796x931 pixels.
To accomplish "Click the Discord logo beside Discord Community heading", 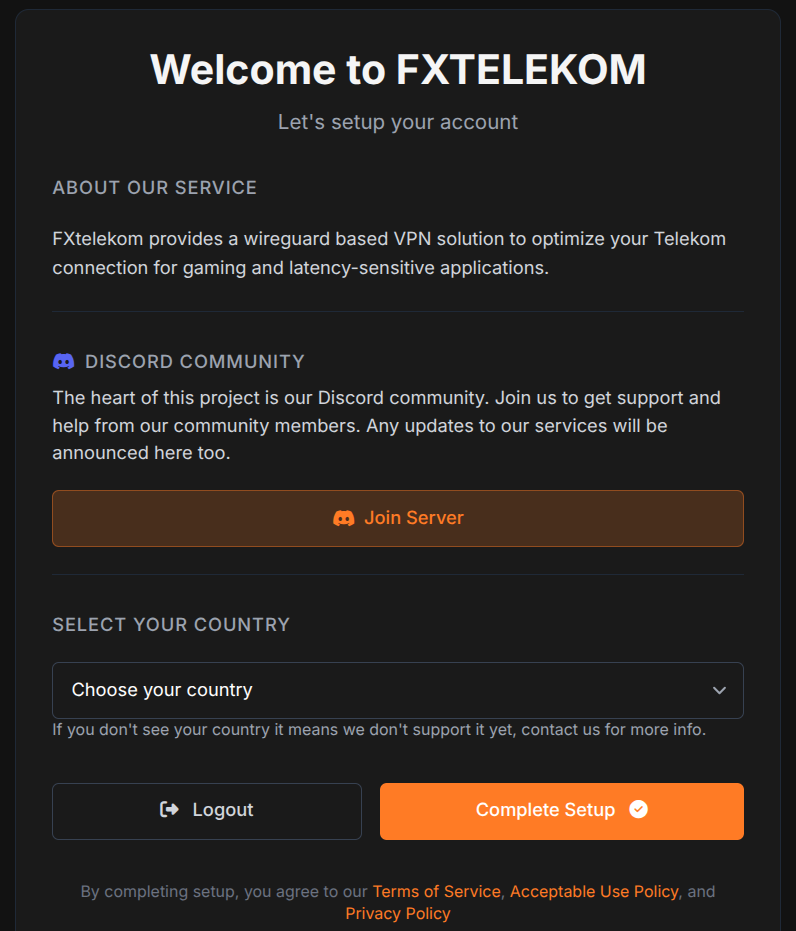I will coord(64,361).
